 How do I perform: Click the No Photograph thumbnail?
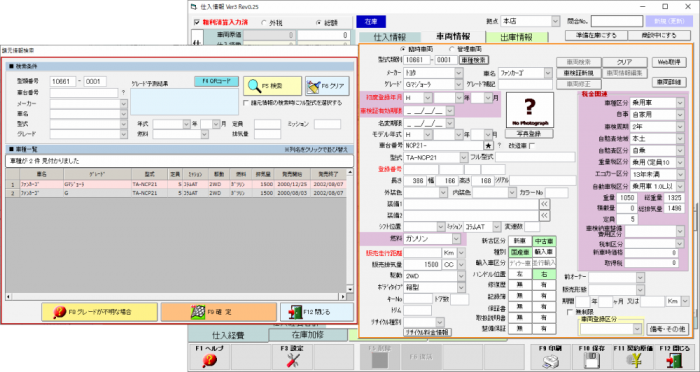[x=529, y=110]
